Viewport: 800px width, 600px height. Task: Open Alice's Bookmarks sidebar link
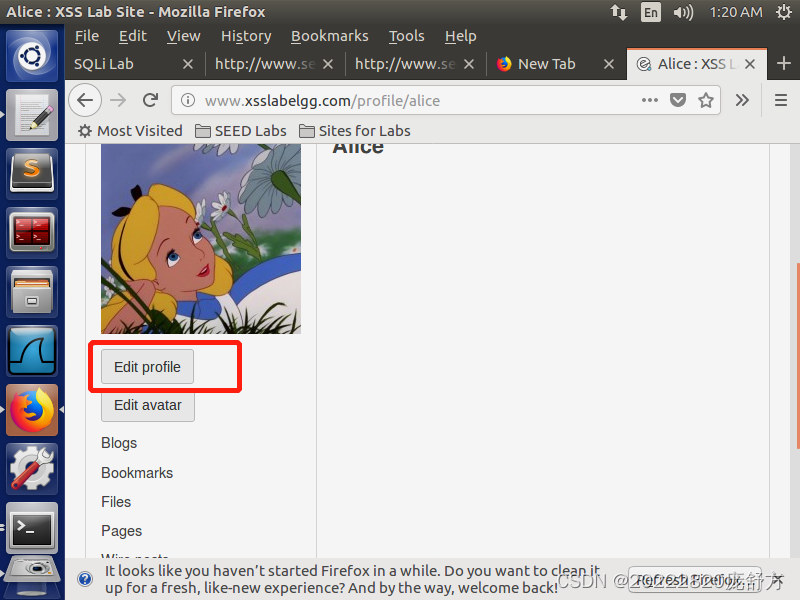[137, 473]
